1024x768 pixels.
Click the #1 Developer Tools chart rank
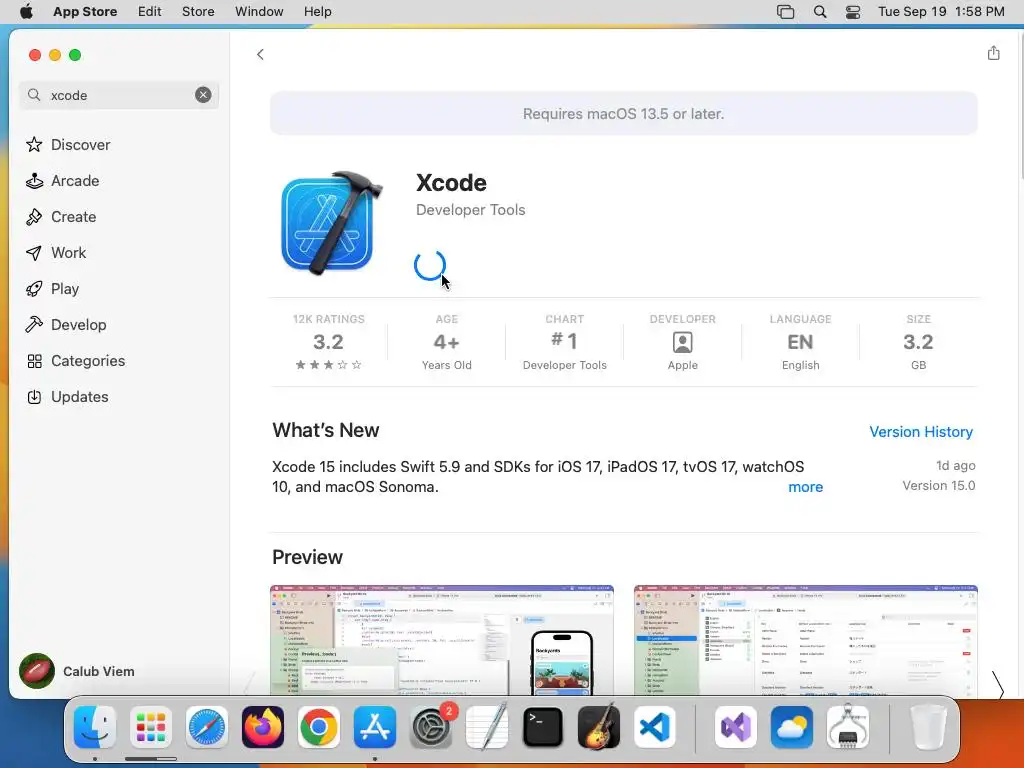point(565,342)
